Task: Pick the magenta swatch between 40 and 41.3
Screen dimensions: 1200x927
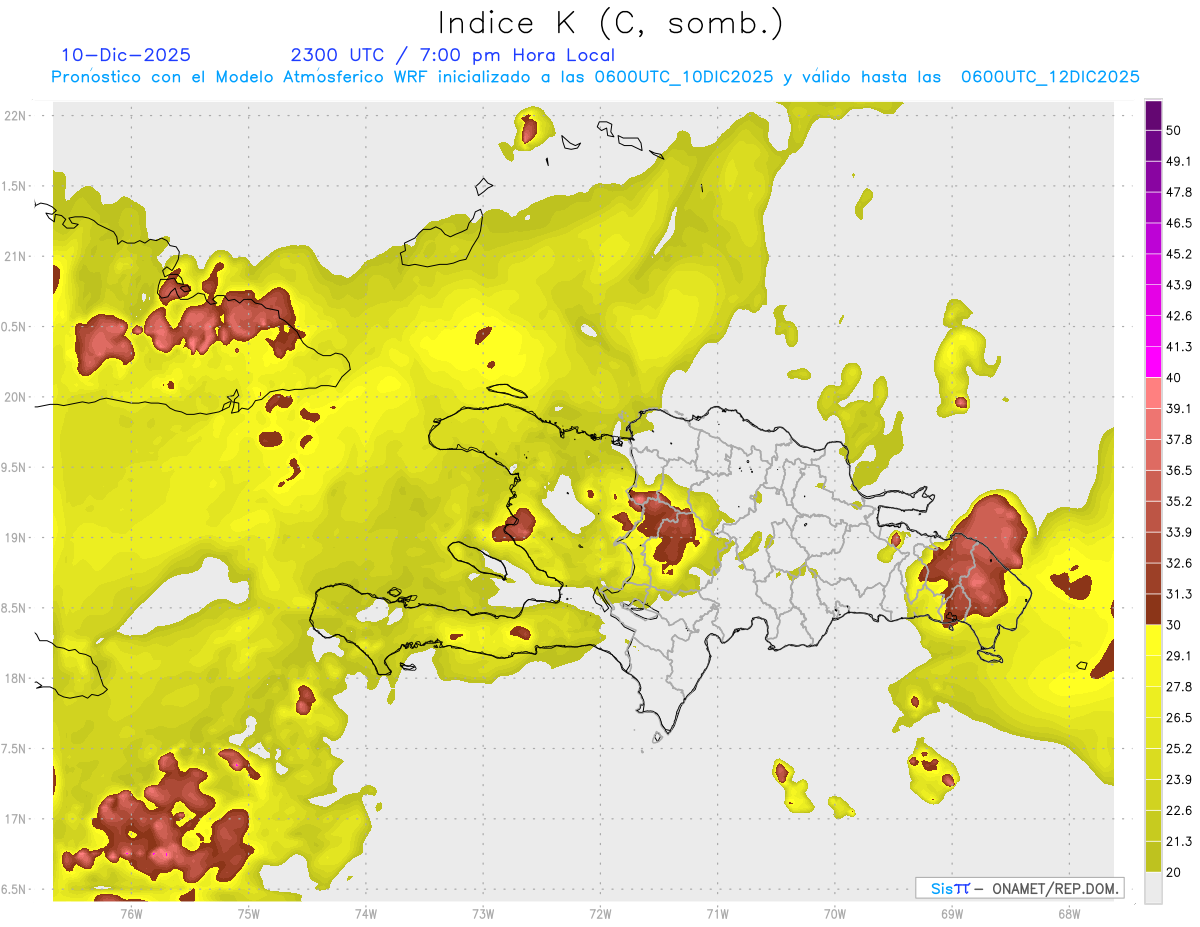Action: (1153, 362)
